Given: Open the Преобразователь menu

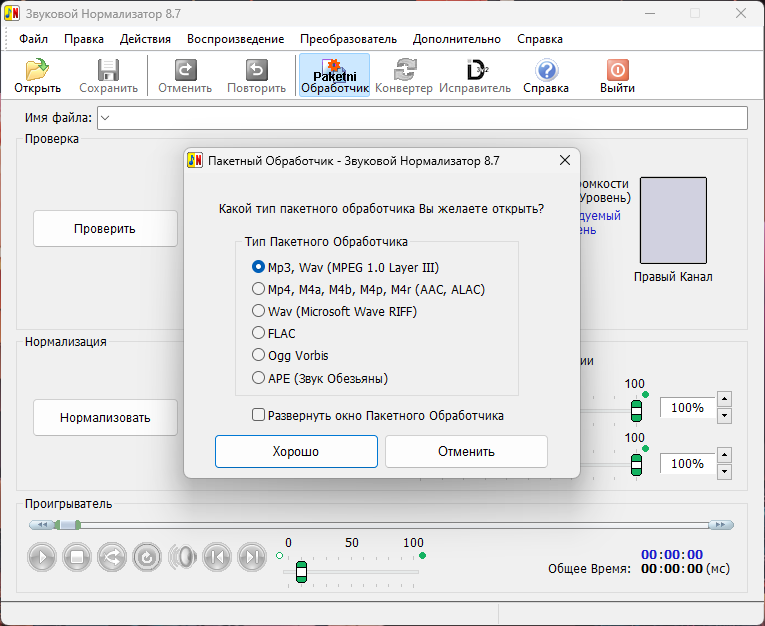Looking at the screenshot, I should pos(348,39).
